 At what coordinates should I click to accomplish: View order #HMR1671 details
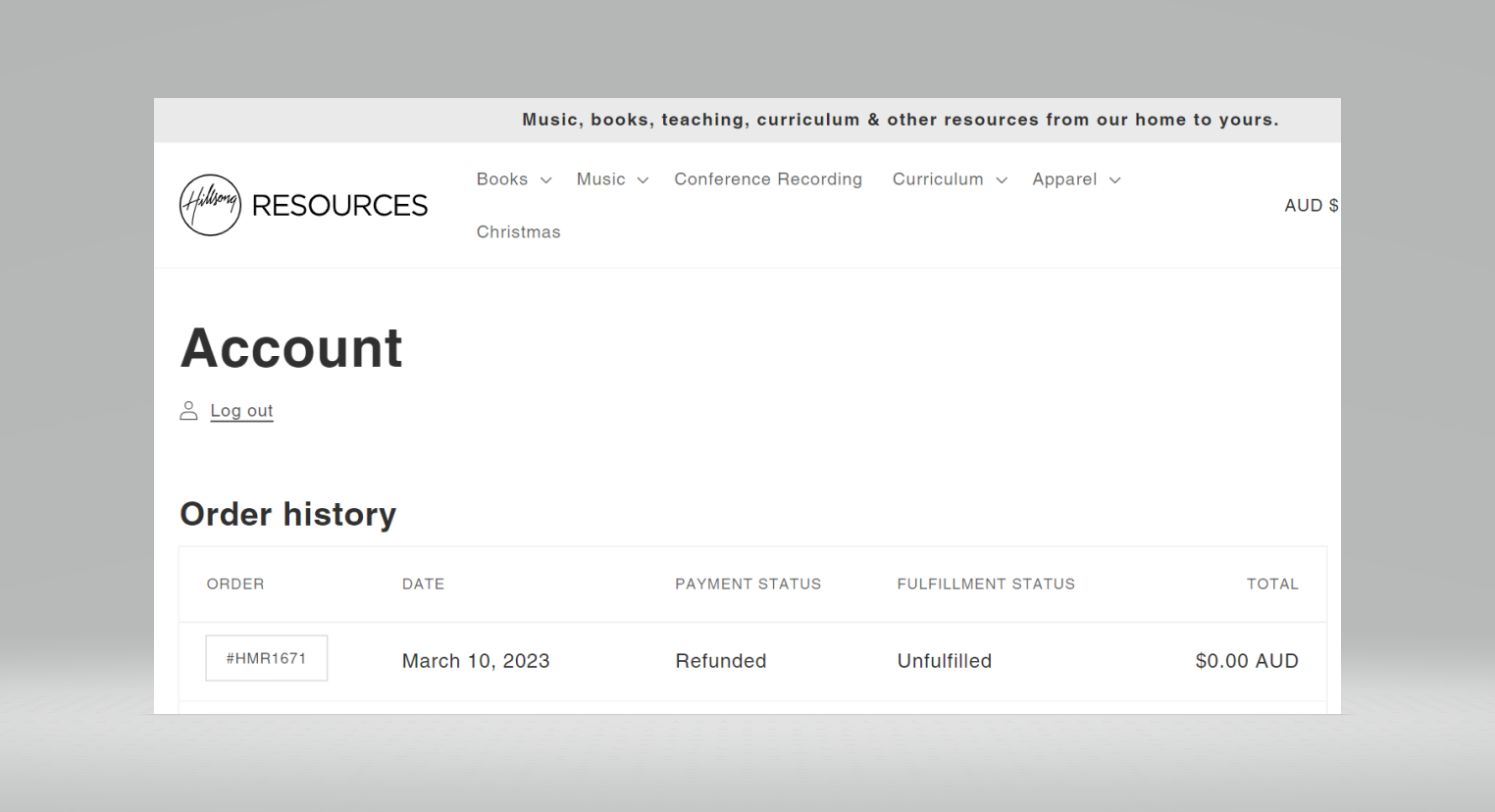point(266,659)
